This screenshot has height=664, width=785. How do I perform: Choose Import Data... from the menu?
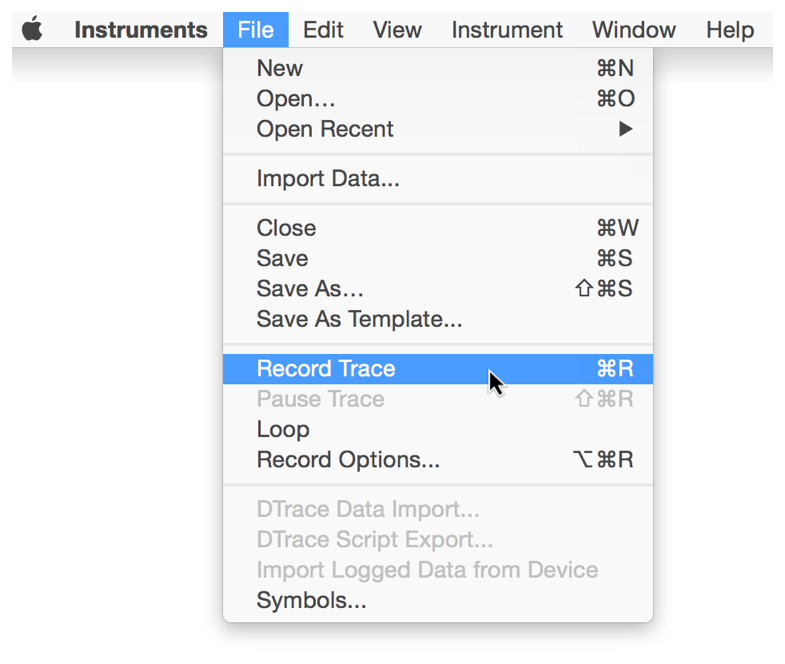tap(328, 179)
